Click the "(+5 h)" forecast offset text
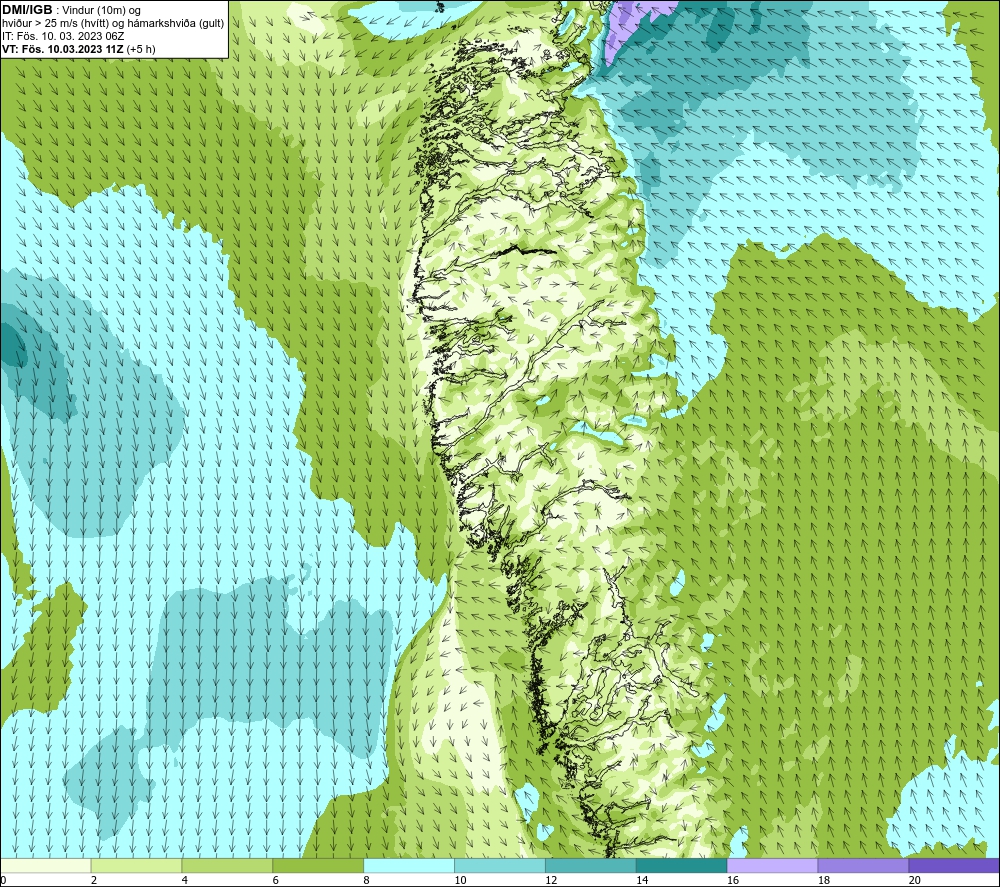The width and height of the screenshot is (1000, 887). (x=141, y=49)
